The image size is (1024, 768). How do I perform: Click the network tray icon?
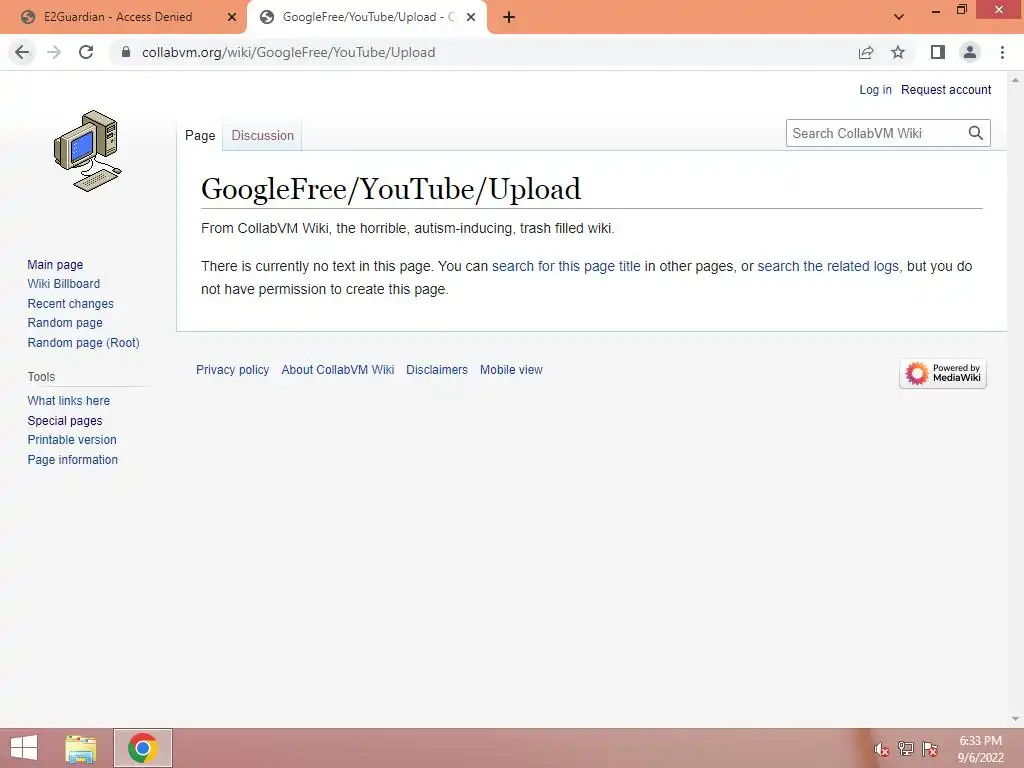pyautogui.click(x=906, y=748)
